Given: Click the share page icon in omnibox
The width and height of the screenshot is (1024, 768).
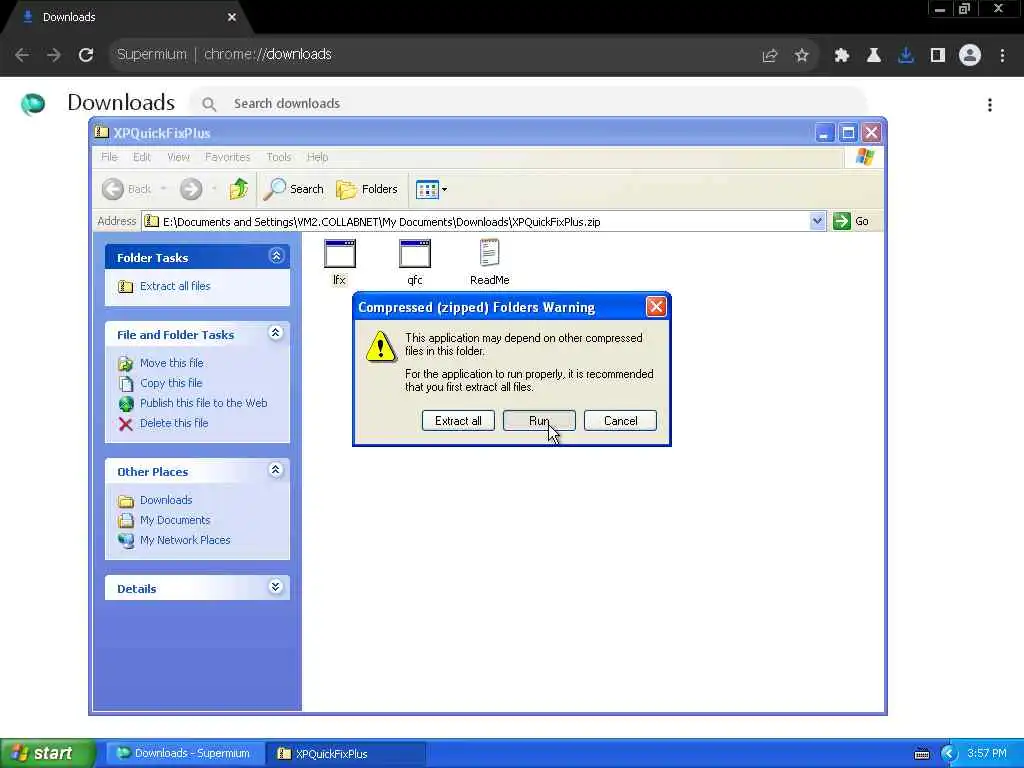Looking at the screenshot, I should pyautogui.click(x=770, y=56).
